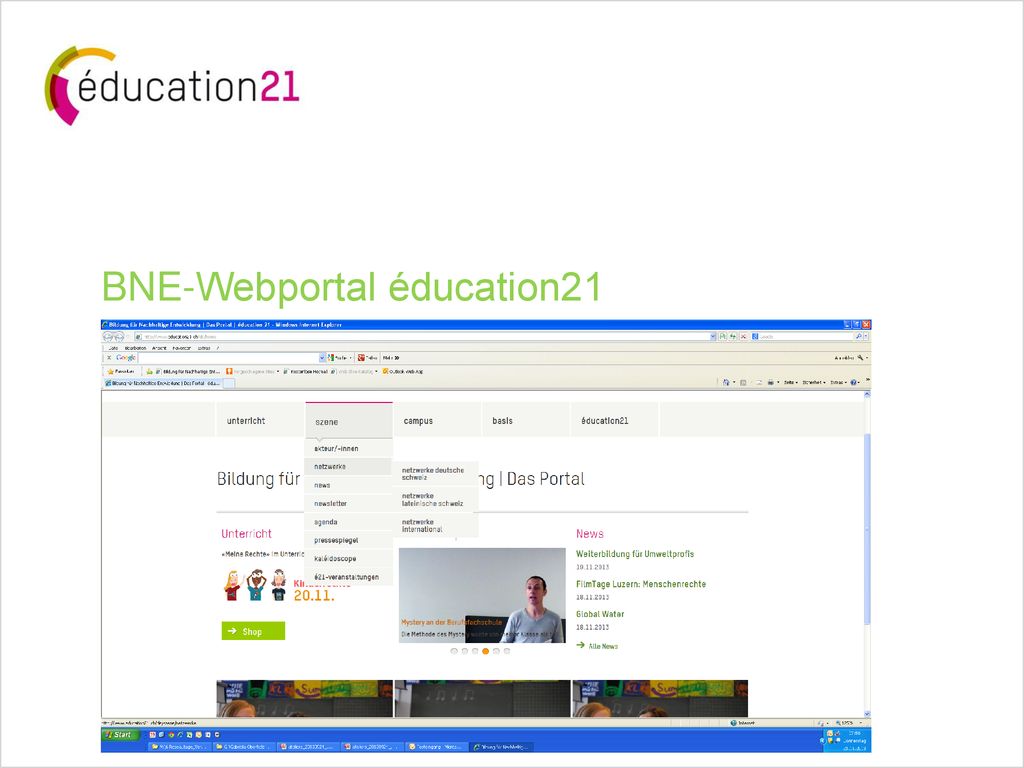The image size is (1024, 768).
Task: Select agenda in szene menu
Action: [x=349, y=522]
